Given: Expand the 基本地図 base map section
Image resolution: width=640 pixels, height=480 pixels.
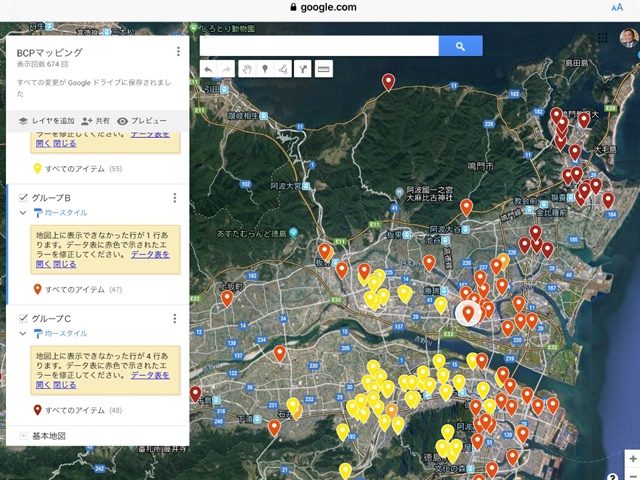Looking at the screenshot, I should pos(24,436).
